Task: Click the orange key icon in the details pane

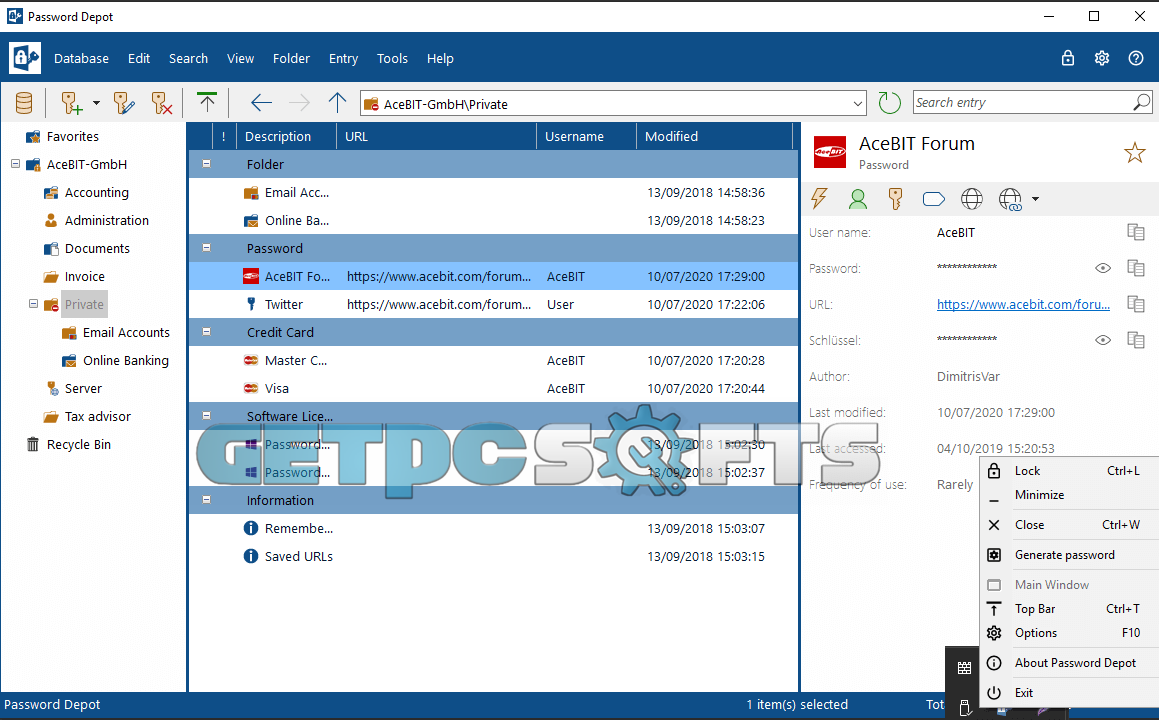Action: click(x=895, y=198)
